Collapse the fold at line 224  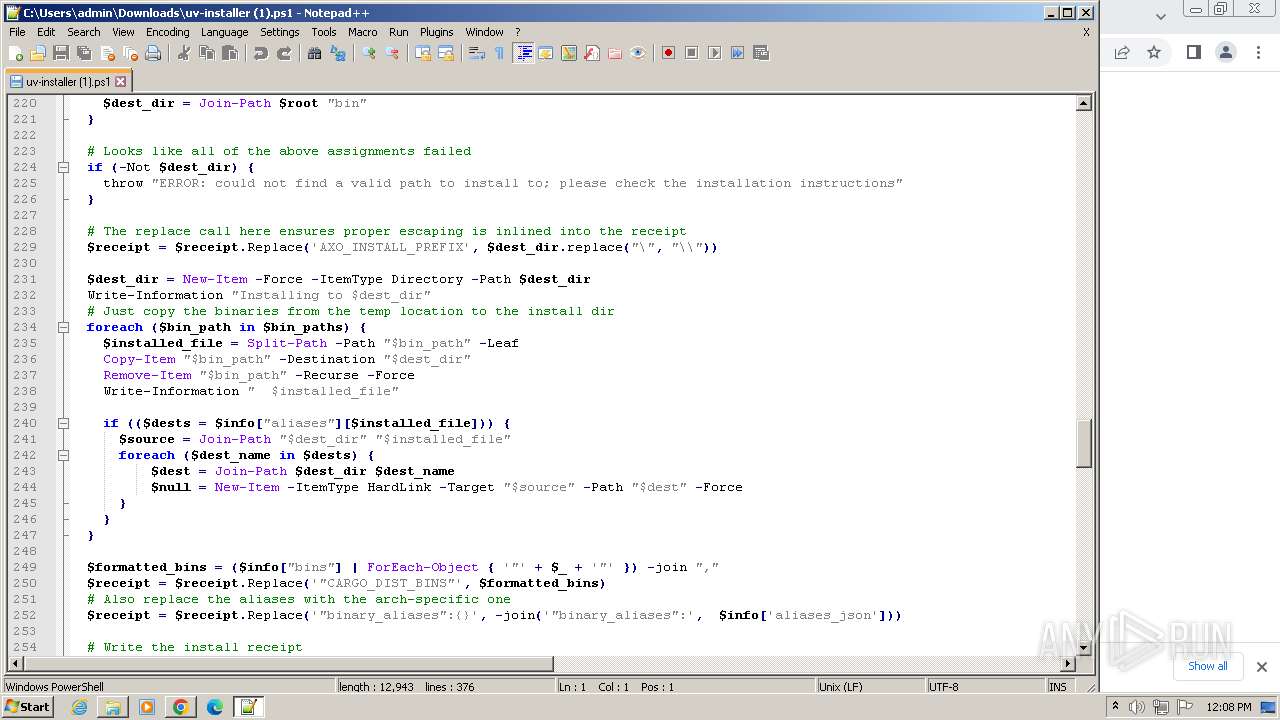[x=63, y=167]
